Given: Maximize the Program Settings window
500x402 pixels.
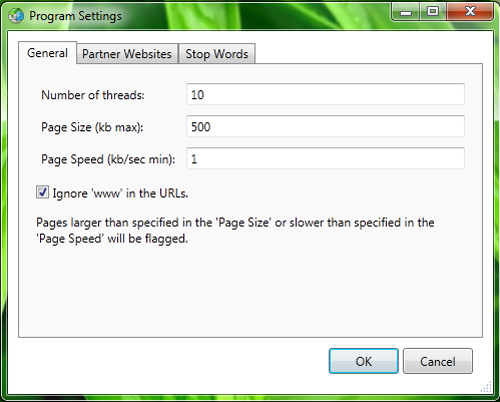Looking at the screenshot, I should [x=433, y=12].
